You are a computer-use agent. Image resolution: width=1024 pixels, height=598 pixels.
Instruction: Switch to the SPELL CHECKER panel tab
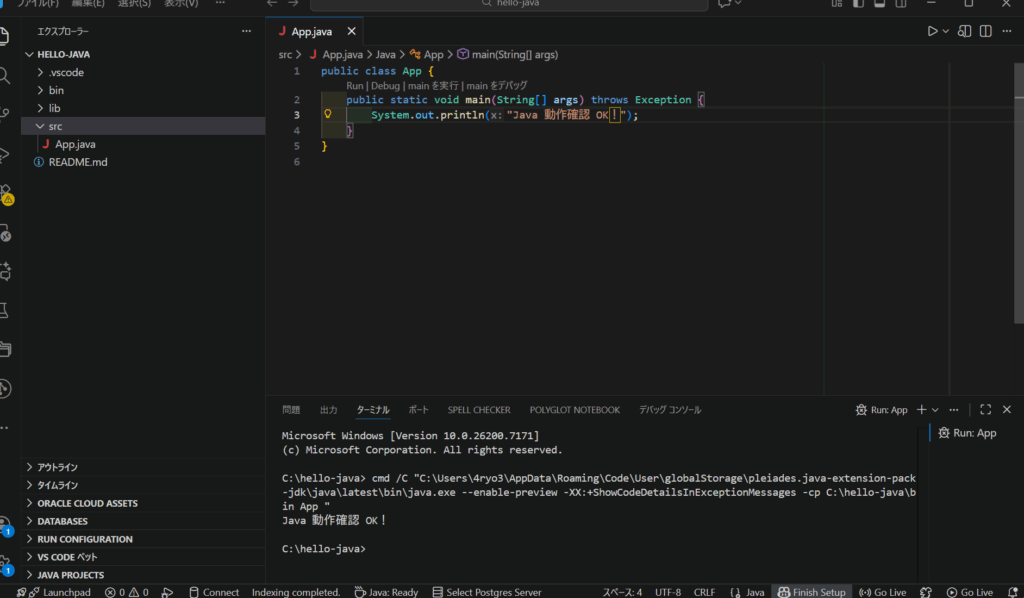click(x=479, y=410)
